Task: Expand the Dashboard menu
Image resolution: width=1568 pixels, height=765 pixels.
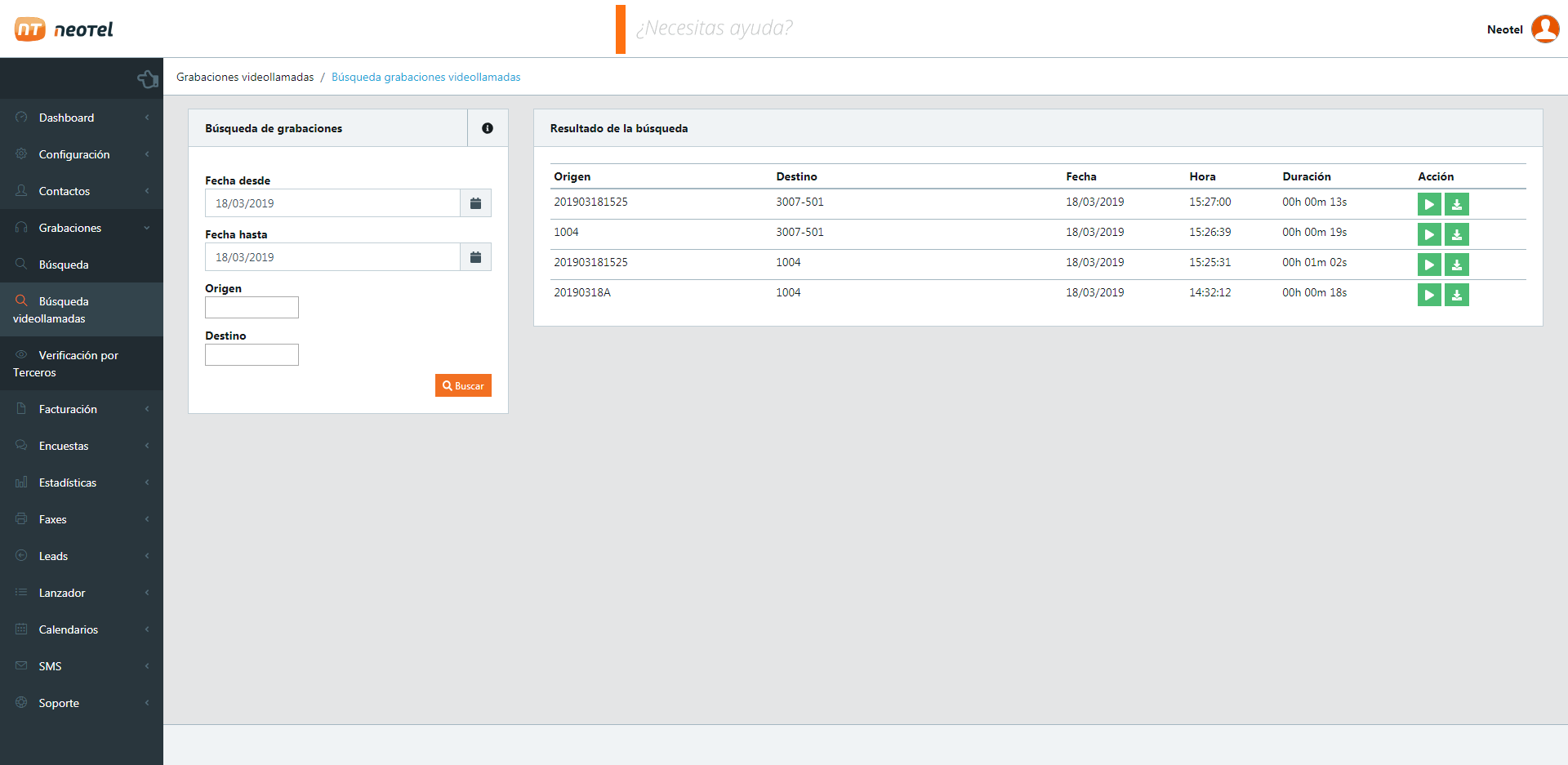Action: pos(82,118)
